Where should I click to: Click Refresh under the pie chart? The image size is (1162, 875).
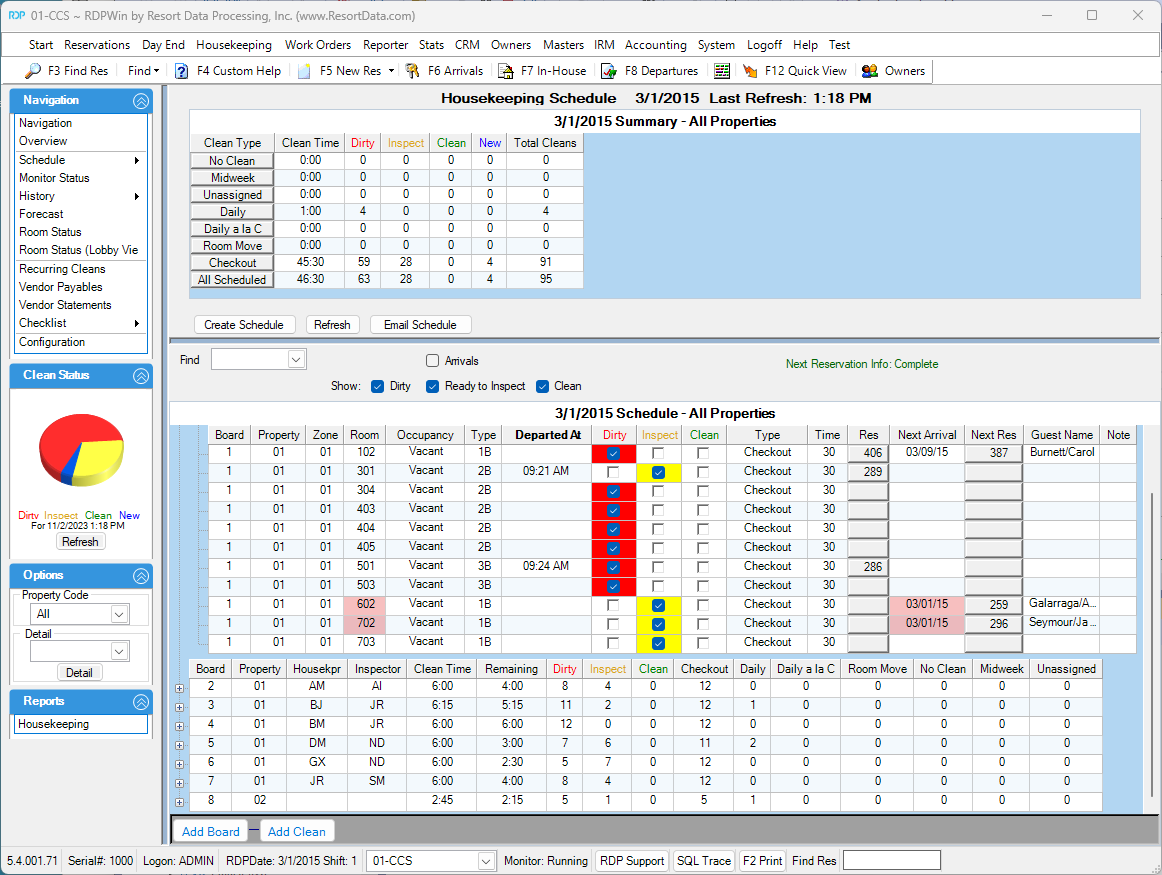click(80, 542)
